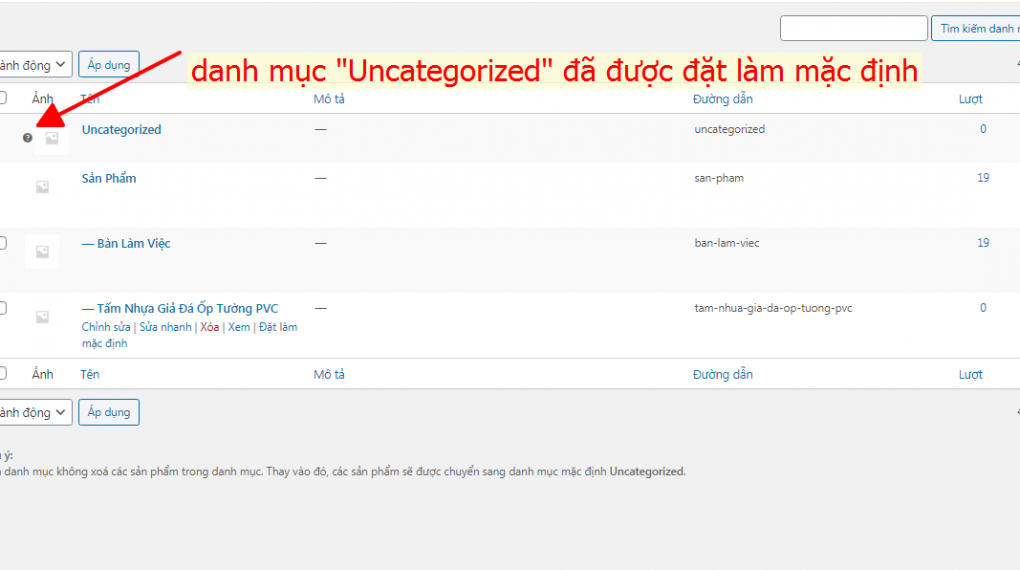Click the Tấm Nhựa Giả Đá image placeholder
Screen dimensions: 1020x570
(x=42, y=317)
